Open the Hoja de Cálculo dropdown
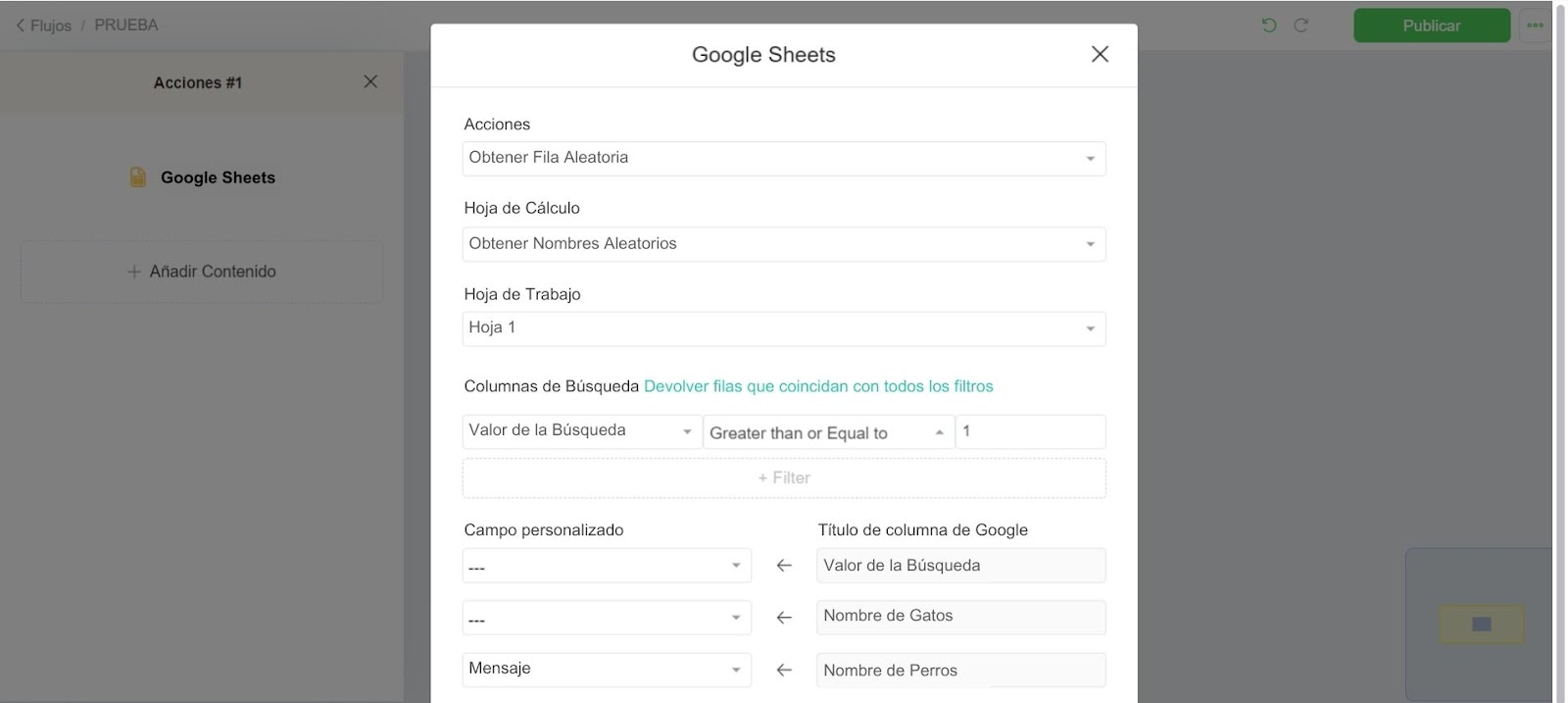The image size is (1568, 703). 784,244
